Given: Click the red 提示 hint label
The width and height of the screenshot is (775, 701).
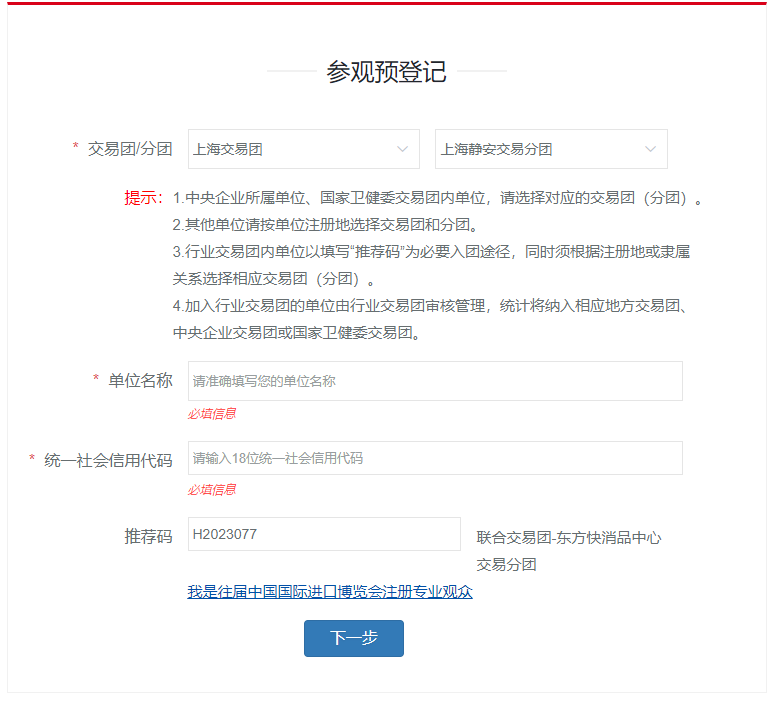Looking at the screenshot, I should [x=143, y=198].
